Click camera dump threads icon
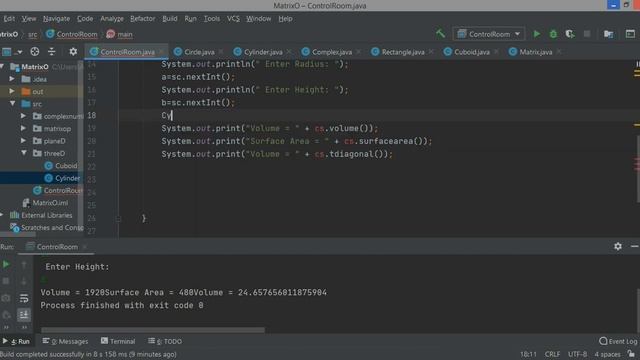Viewport: 640px width, 360px height. tap(6, 298)
